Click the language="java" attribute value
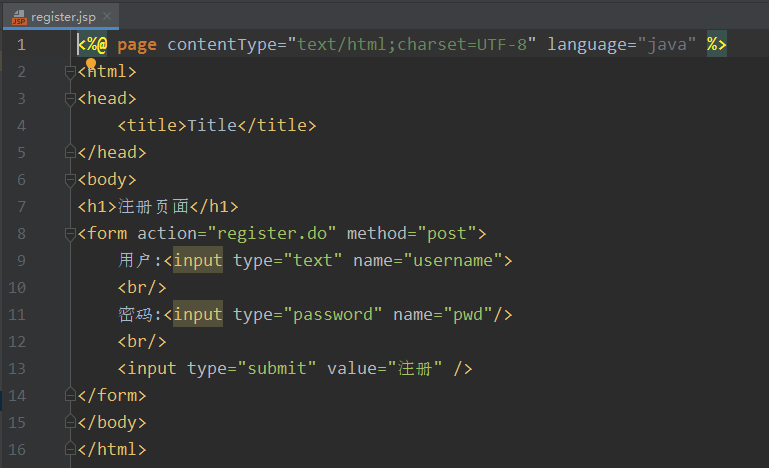This screenshot has height=468, width=769. (666, 45)
